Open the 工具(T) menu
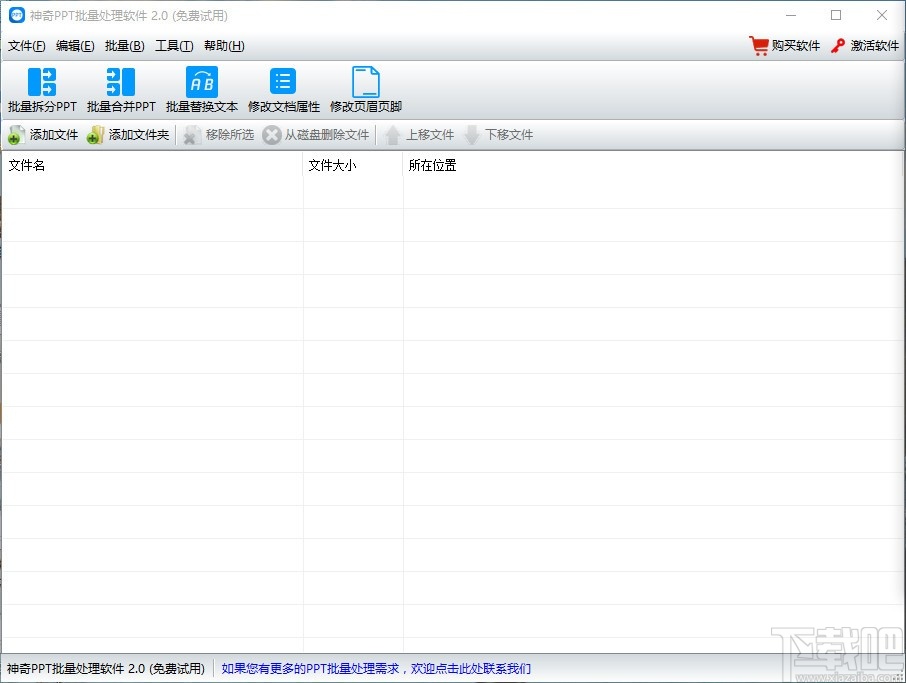Image resolution: width=906 pixels, height=683 pixels. (x=174, y=46)
